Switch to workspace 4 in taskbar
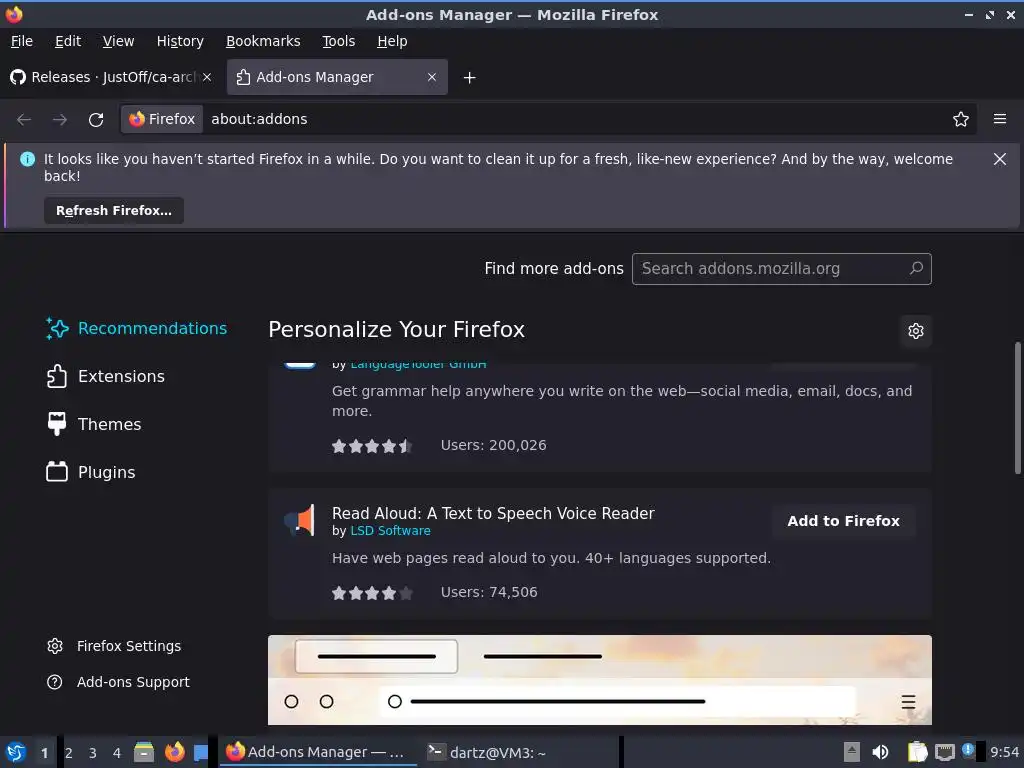The image size is (1024, 768). [117, 753]
